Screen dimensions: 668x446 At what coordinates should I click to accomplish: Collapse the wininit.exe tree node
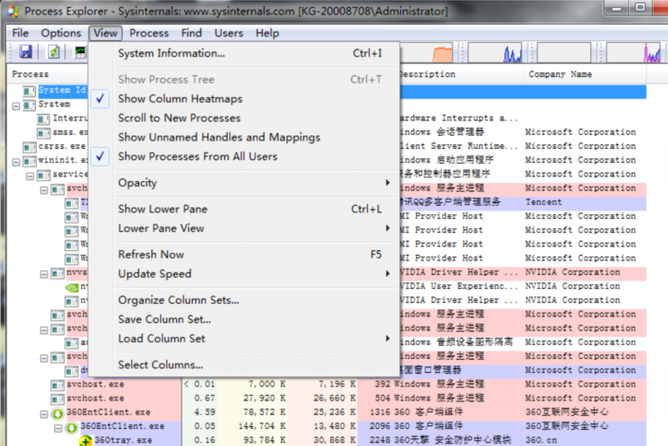click(16, 160)
